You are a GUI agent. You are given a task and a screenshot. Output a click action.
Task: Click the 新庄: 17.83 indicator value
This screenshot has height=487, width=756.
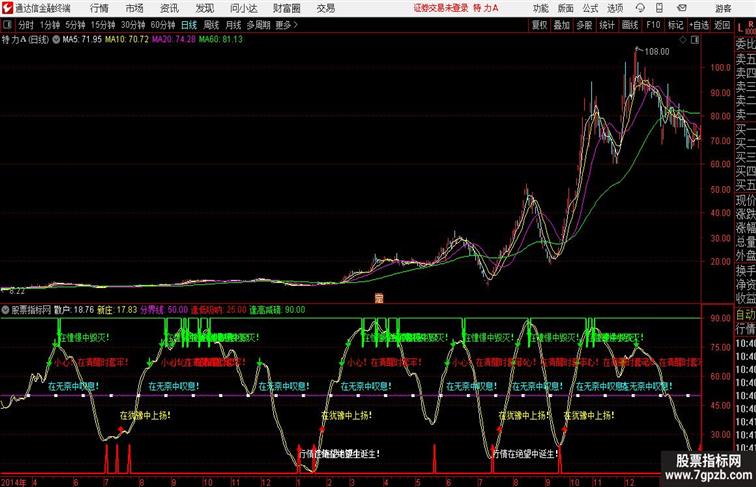pyautogui.click(x=117, y=310)
